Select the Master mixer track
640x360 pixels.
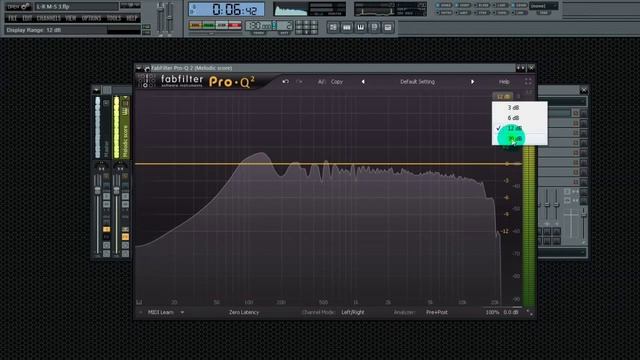[102, 127]
